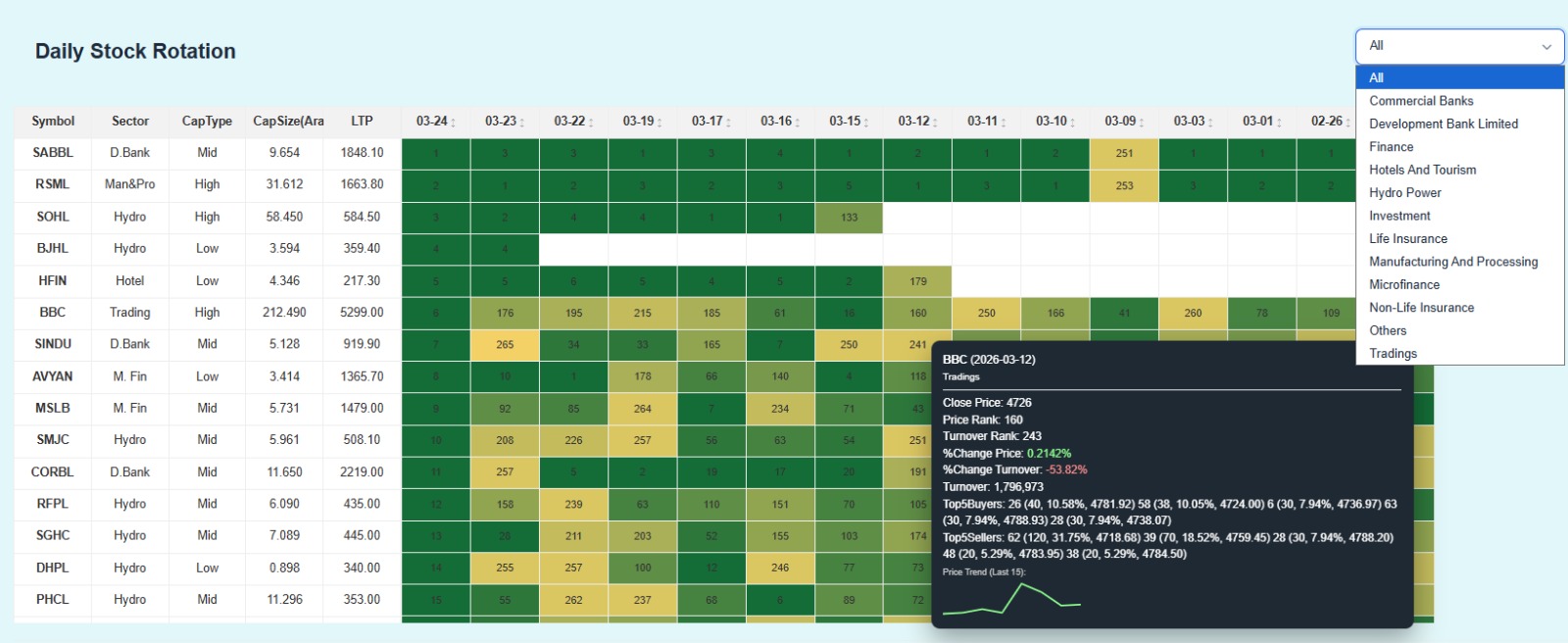Sort using the 03-10 column arrows icon
Viewport: 1568px width, 643px height.
pos(1072,123)
